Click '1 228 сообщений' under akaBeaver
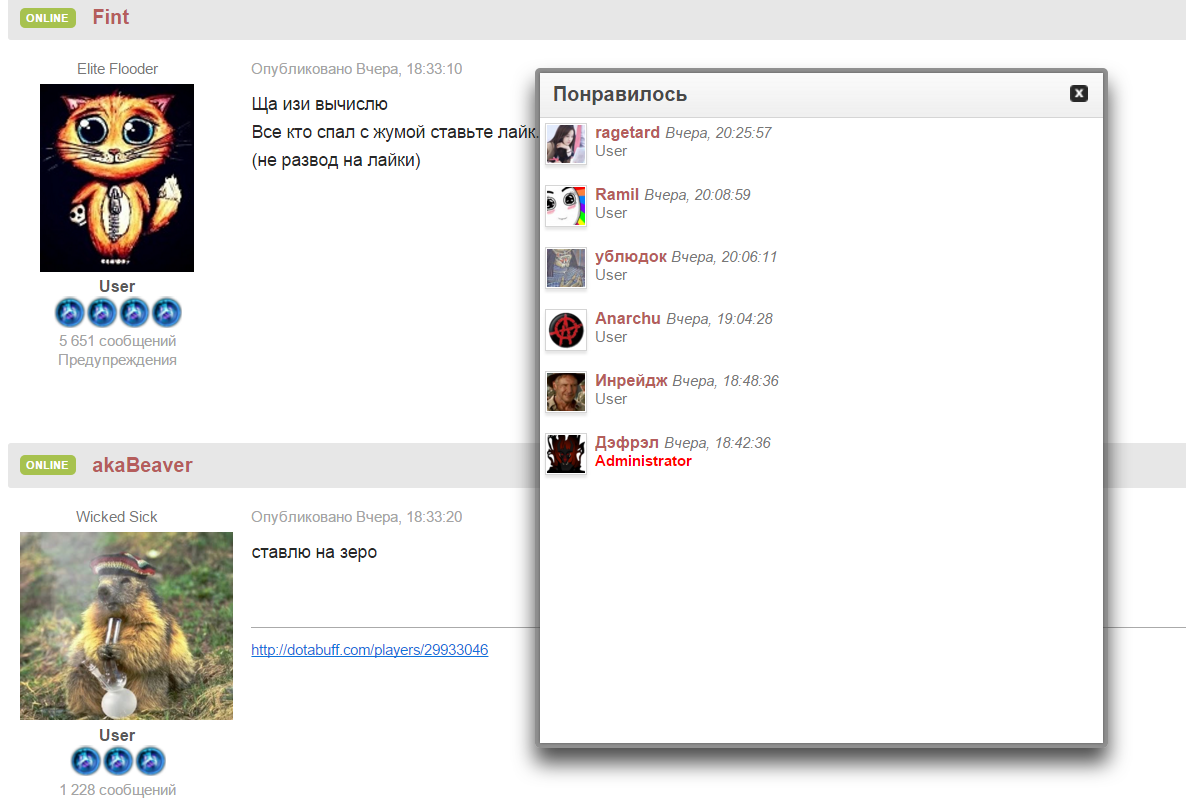The width and height of the screenshot is (1186, 801). [117, 790]
